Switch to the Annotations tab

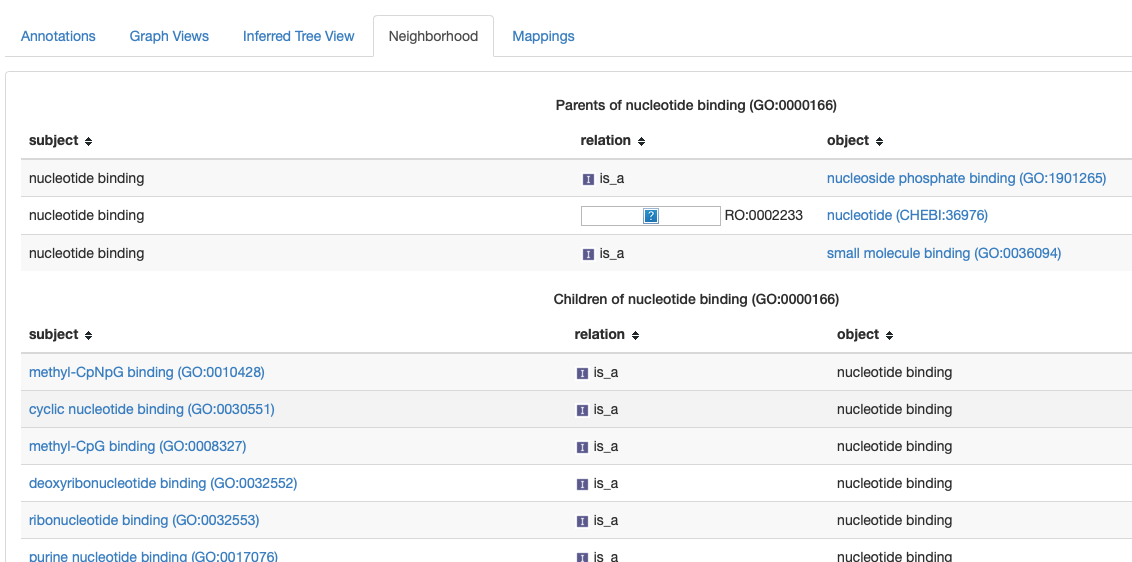tap(58, 36)
